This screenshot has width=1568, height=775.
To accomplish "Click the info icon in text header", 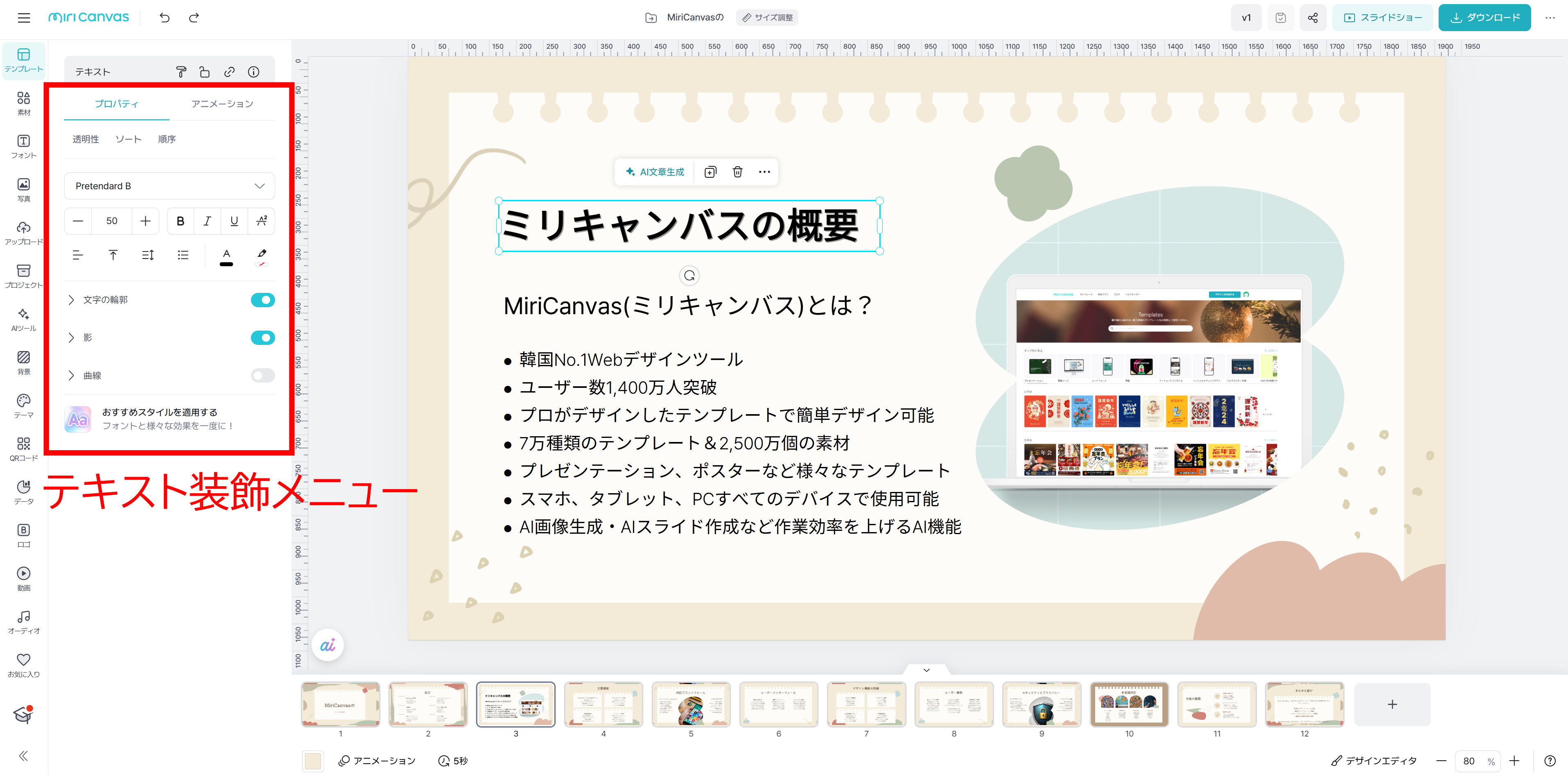I will coord(253,72).
